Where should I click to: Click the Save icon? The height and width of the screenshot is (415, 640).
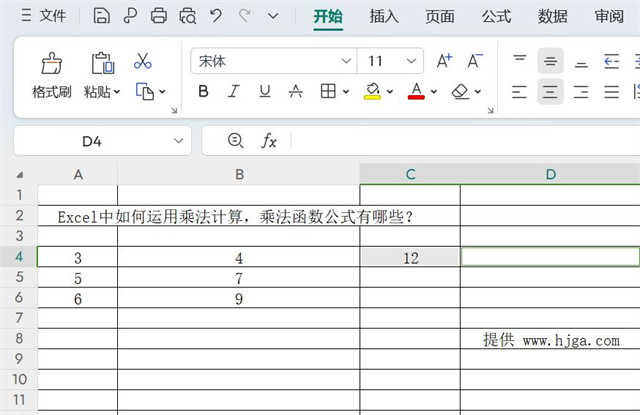[x=101, y=16]
